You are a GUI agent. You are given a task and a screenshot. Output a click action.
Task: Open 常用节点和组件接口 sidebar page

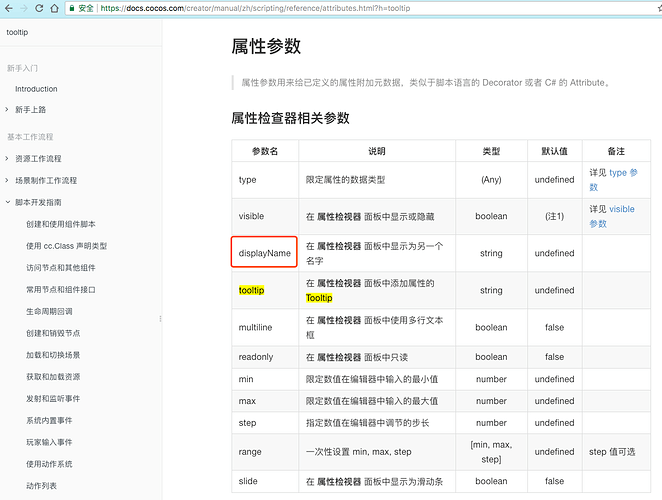pos(61,290)
